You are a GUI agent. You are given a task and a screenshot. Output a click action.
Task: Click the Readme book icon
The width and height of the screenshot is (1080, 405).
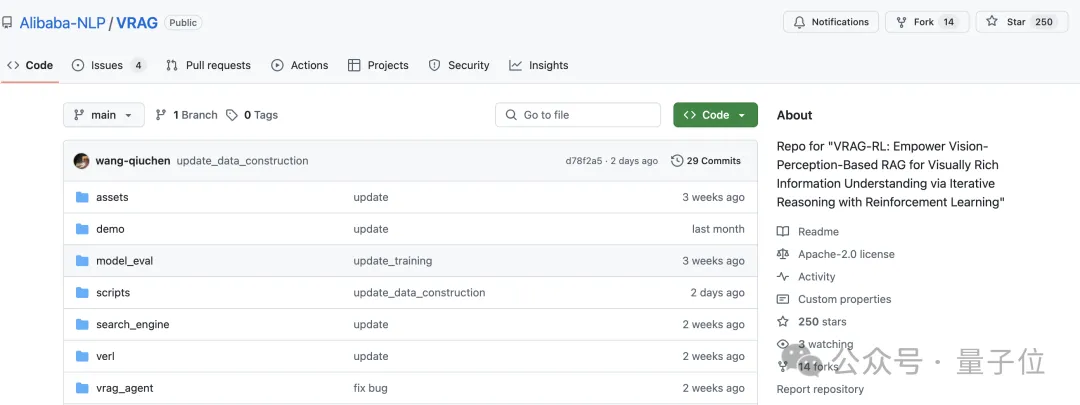point(783,232)
